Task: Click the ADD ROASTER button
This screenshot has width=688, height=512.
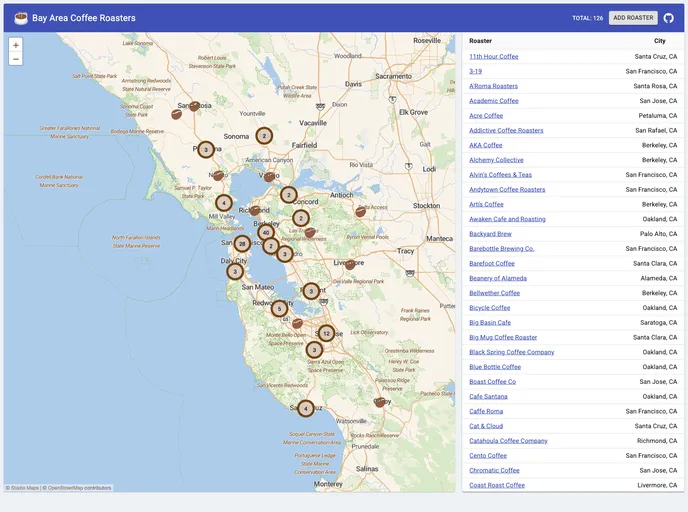Action: tap(633, 18)
